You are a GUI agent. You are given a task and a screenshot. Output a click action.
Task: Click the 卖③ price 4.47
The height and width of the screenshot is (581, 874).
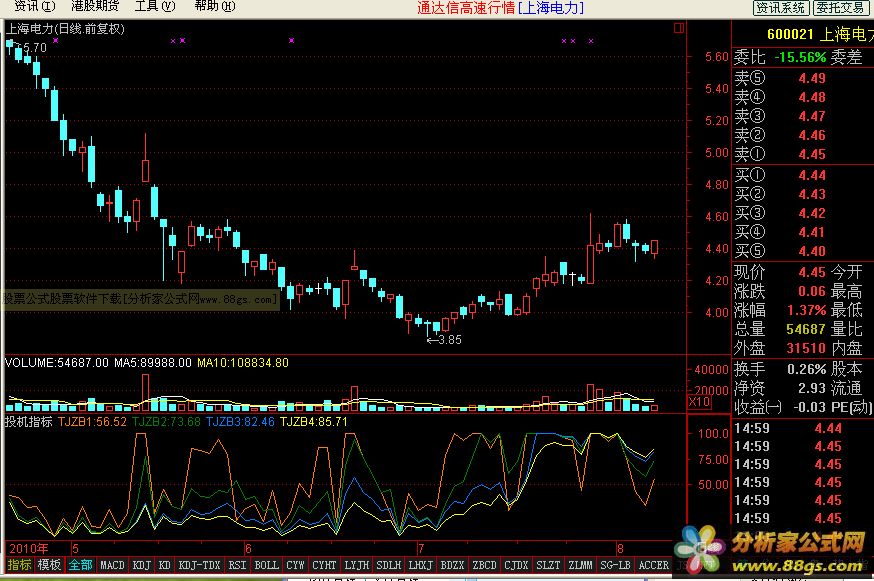coord(812,116)
